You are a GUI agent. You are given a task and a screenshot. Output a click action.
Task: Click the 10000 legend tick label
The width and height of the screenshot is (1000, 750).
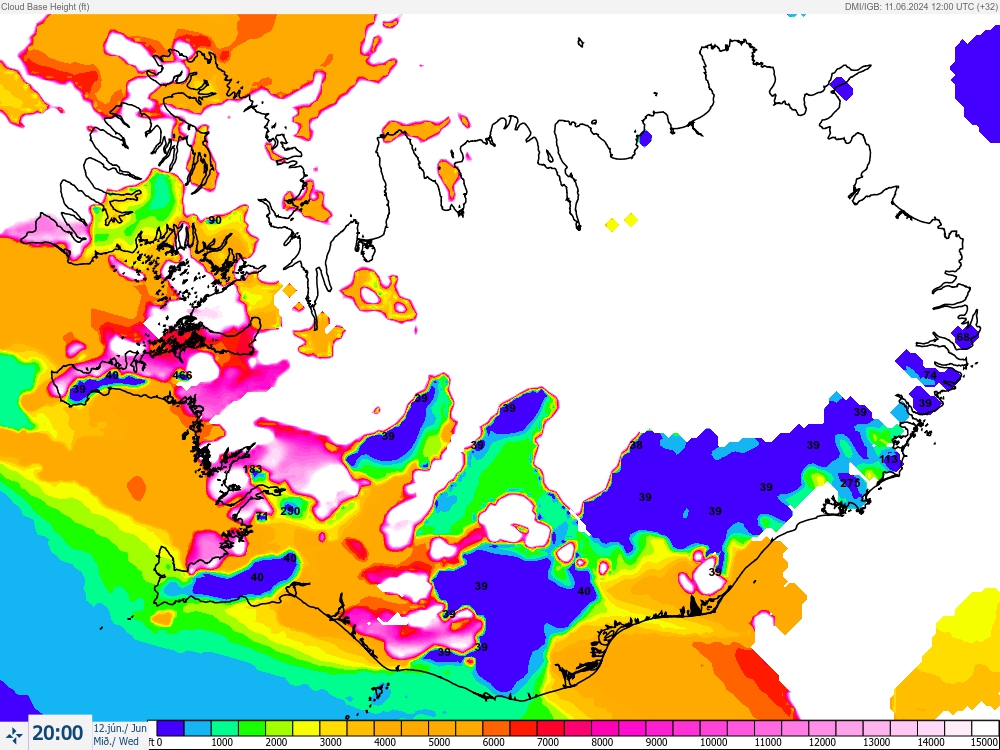coord(713,742)
